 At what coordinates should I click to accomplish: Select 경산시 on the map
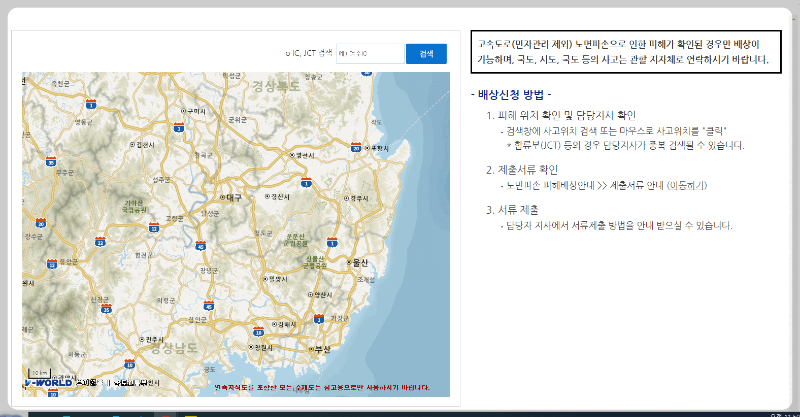277,197
